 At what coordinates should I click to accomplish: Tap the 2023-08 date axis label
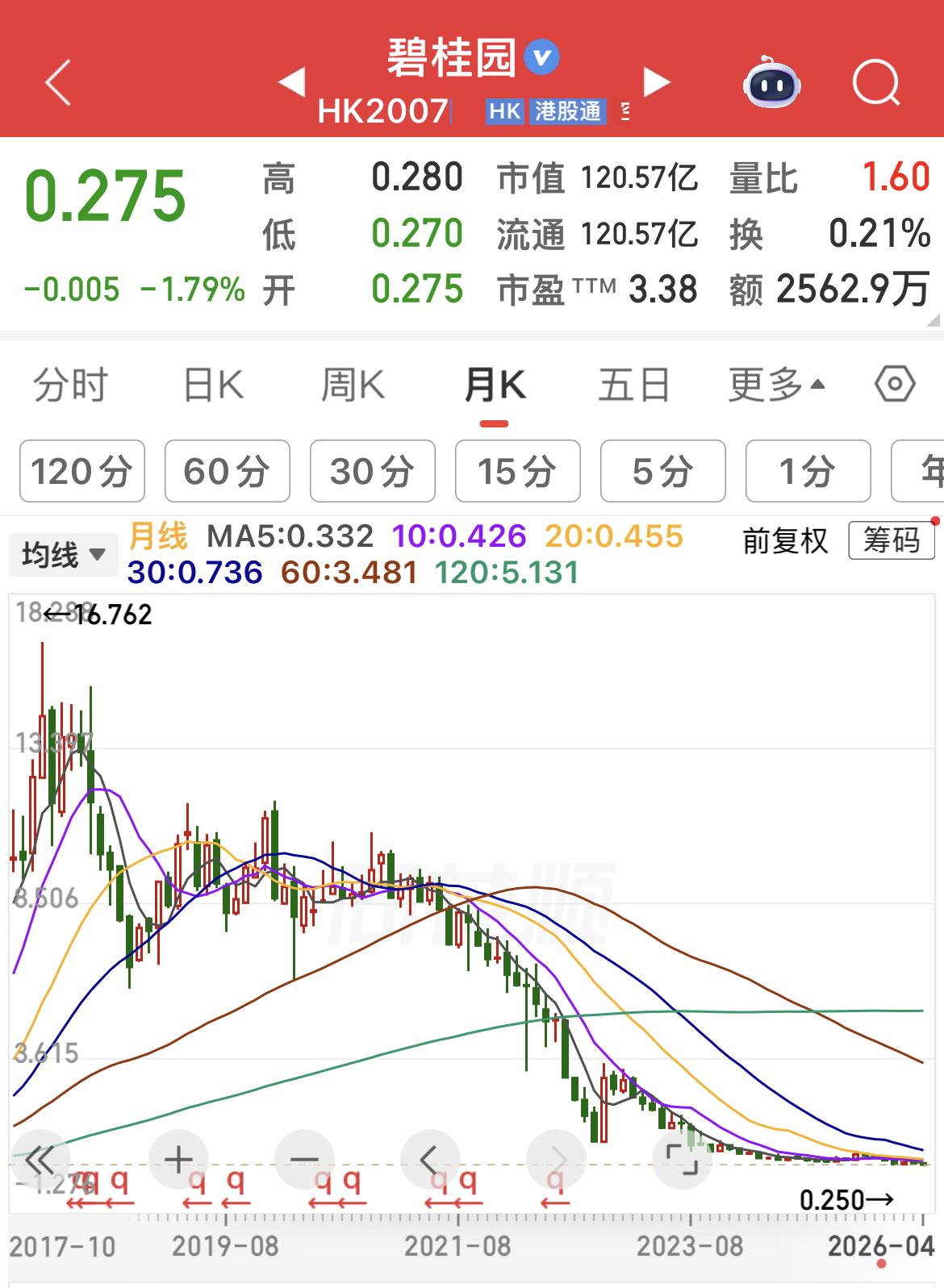[690, 1246]
